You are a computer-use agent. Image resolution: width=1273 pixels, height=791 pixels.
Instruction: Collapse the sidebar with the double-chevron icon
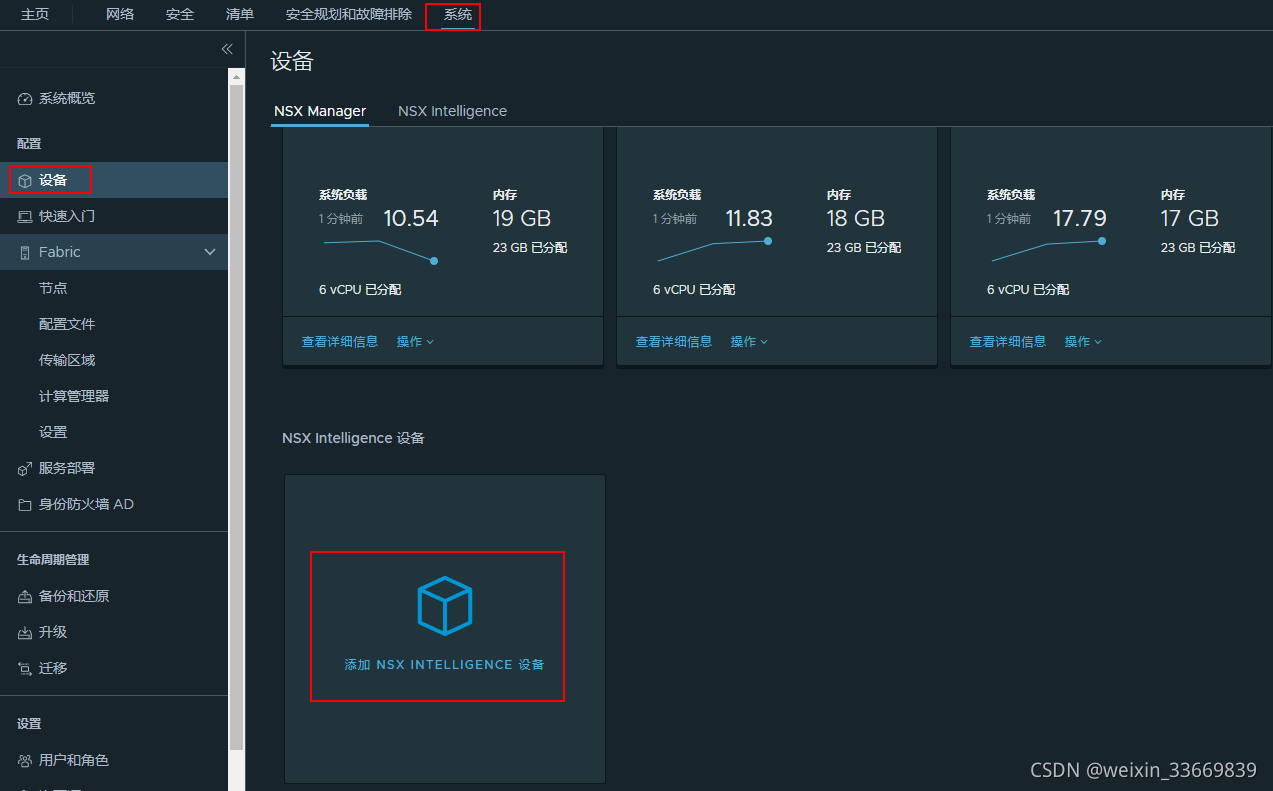click(227, 49)
